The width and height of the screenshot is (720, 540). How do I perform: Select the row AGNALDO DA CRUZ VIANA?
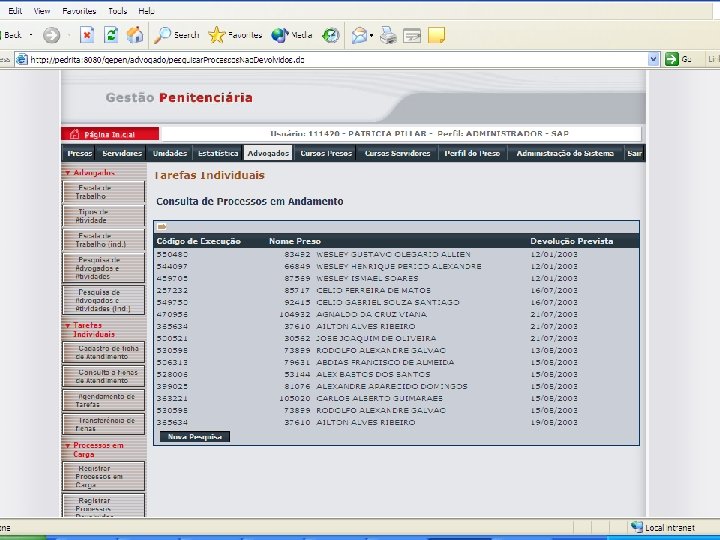pyautogui.click(x=396, y=315)
